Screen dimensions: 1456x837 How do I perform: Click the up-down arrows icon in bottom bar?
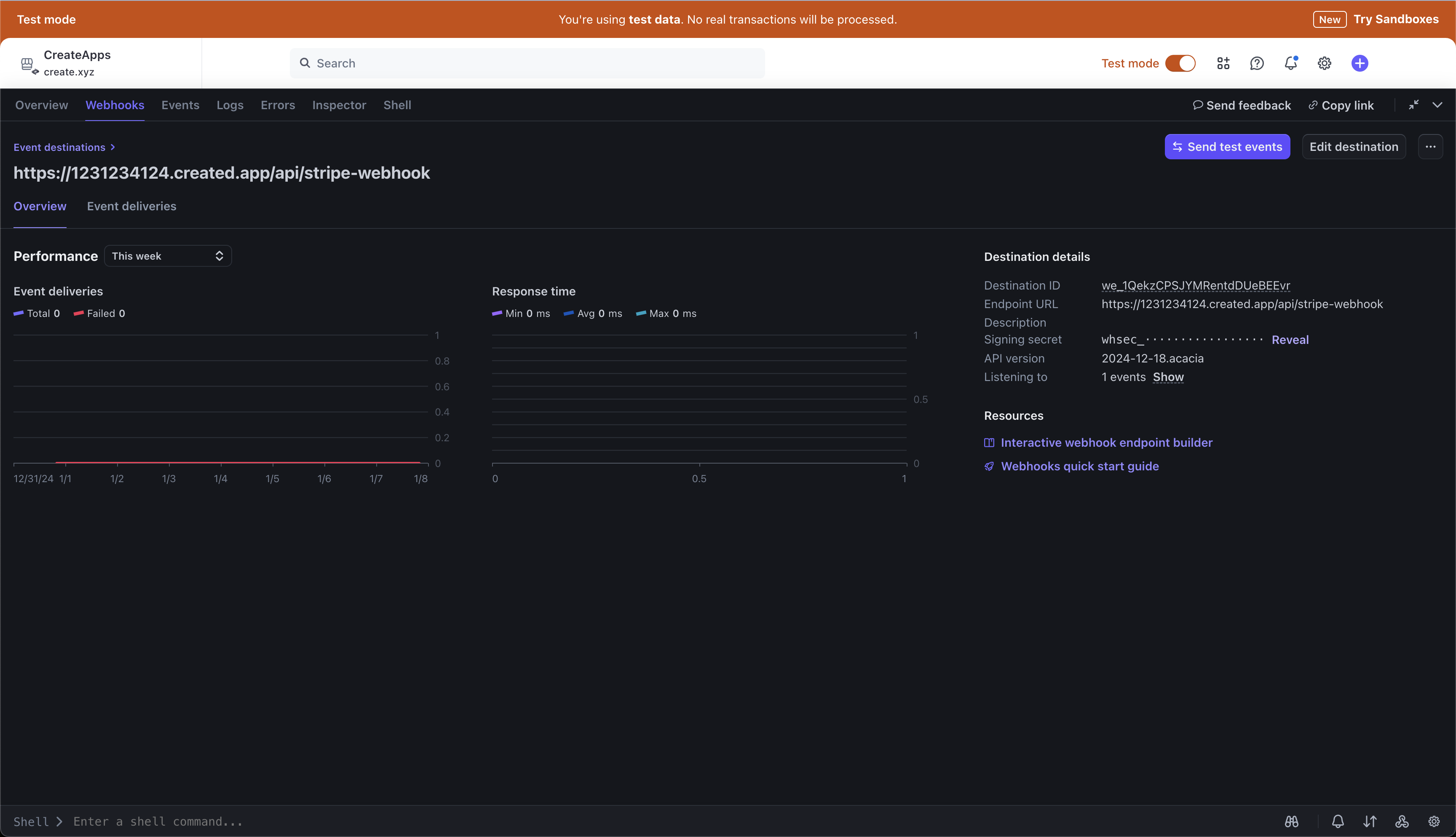(x=1370, y=821)
